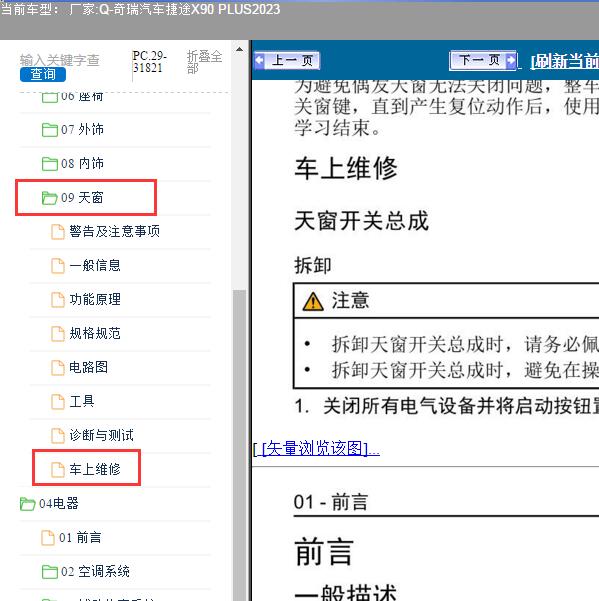Open 警告及注意事项 page
The height and width of the screenshot is (601, 599).
[x=115, y=232]
